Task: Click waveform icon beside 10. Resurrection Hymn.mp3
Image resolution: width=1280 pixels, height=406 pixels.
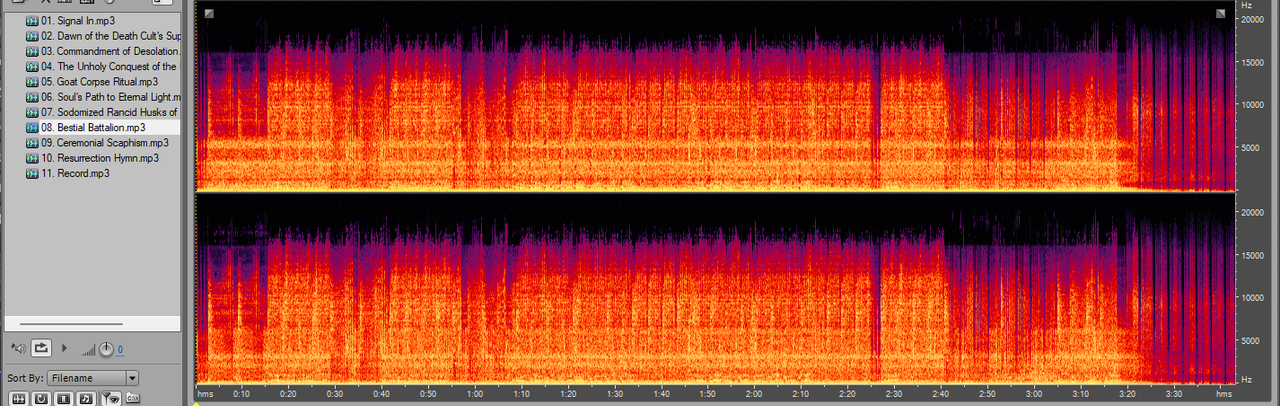Action: (x=32, y=158)
